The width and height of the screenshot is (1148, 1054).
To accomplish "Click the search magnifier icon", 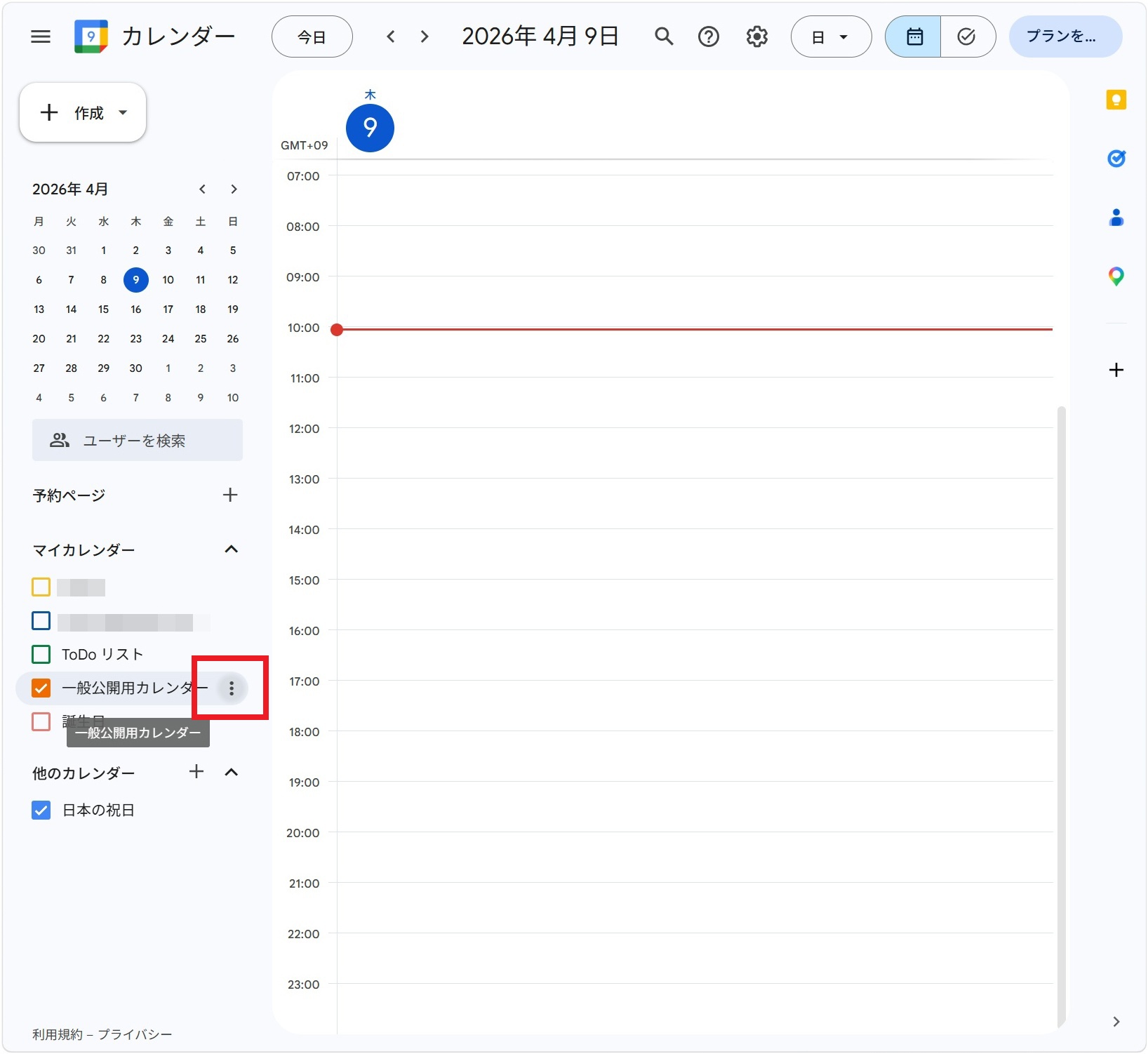I will (663, 36).
